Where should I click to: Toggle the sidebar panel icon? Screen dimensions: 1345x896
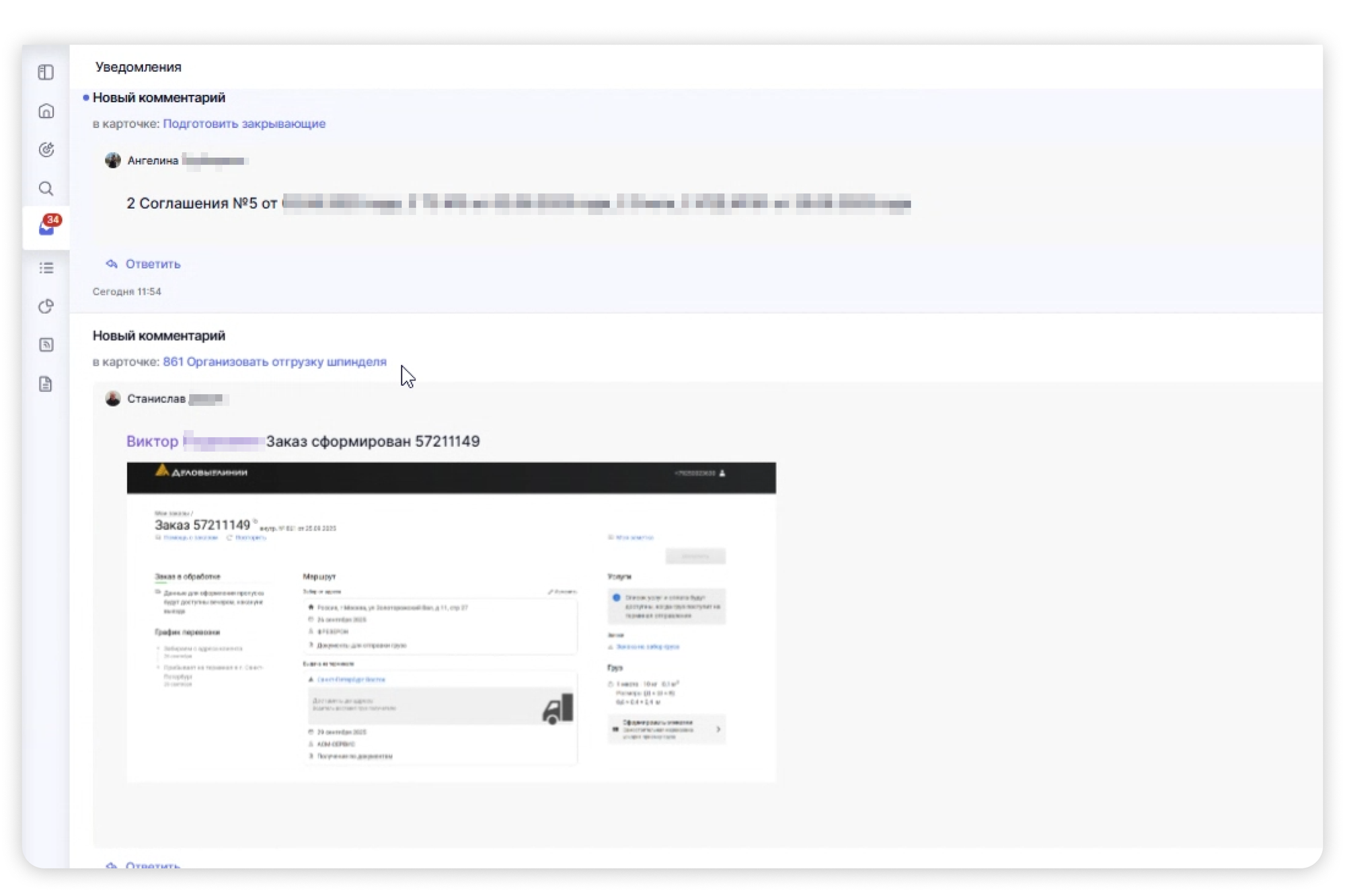[x=46, y=72]
